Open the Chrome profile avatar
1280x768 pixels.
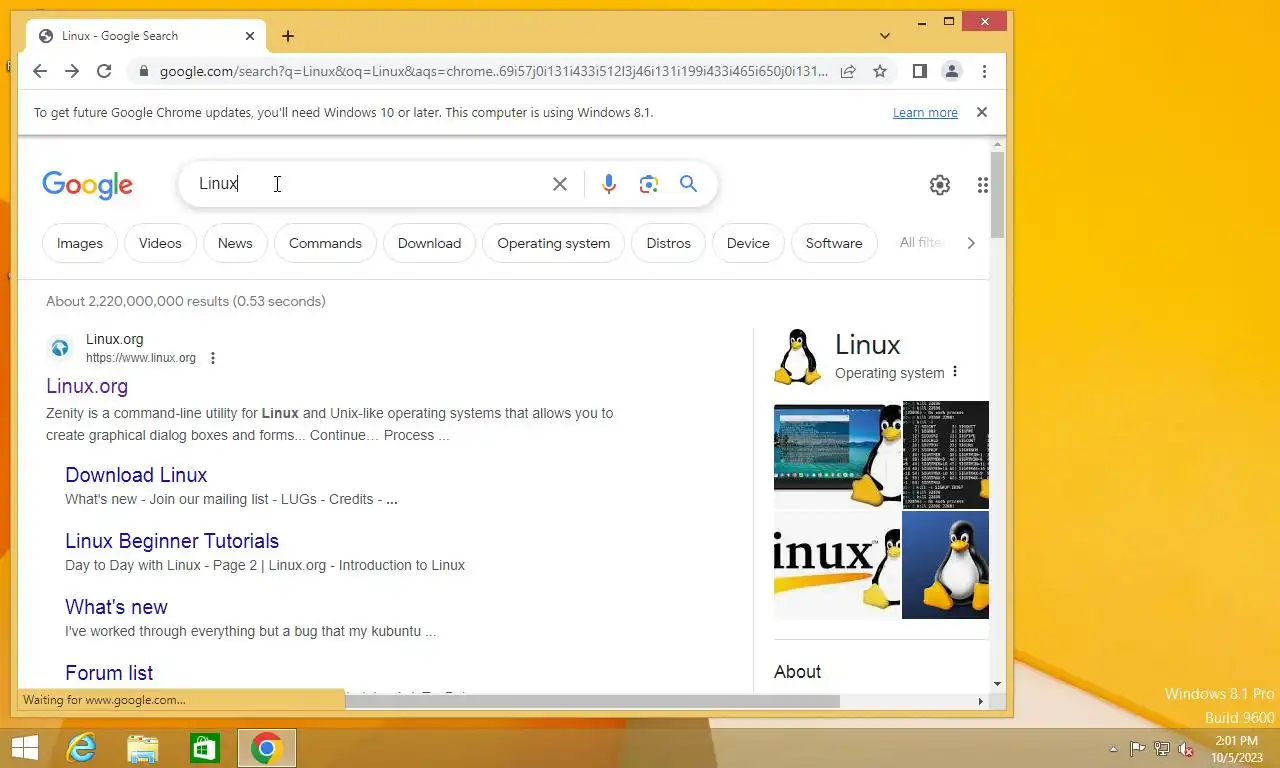pyautogui.click(x=952, y=71)
